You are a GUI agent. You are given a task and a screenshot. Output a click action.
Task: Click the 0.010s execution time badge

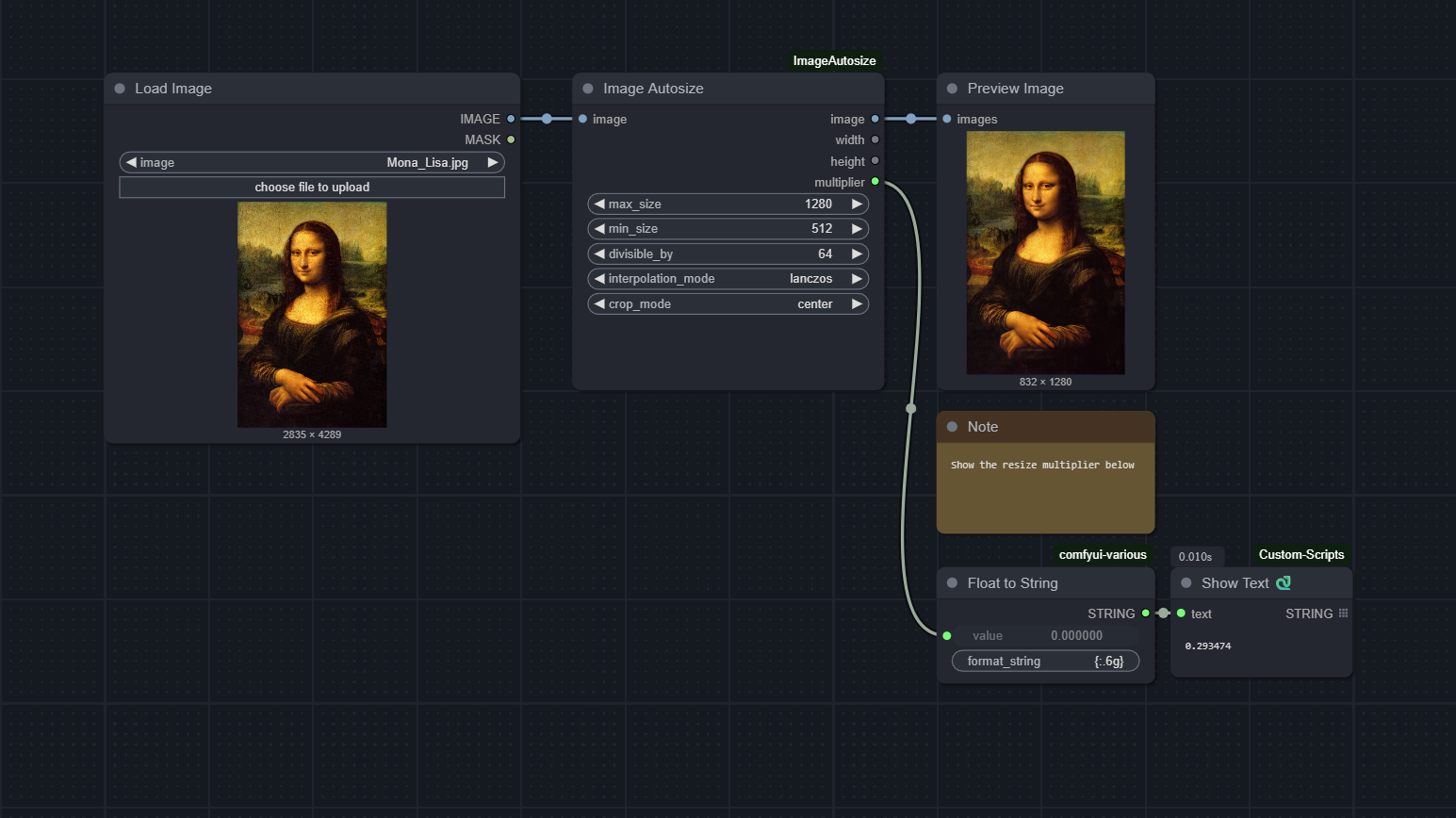click(x=1196, y=557)
